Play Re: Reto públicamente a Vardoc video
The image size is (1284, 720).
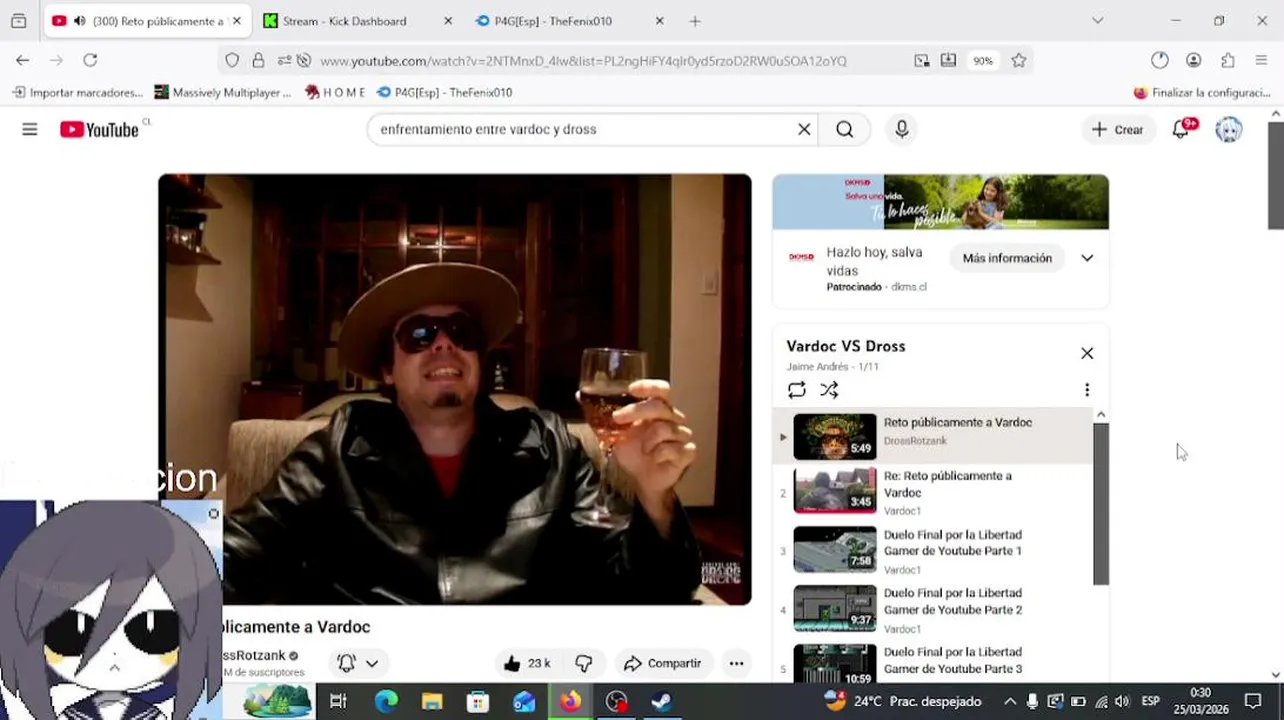(933, 491)
